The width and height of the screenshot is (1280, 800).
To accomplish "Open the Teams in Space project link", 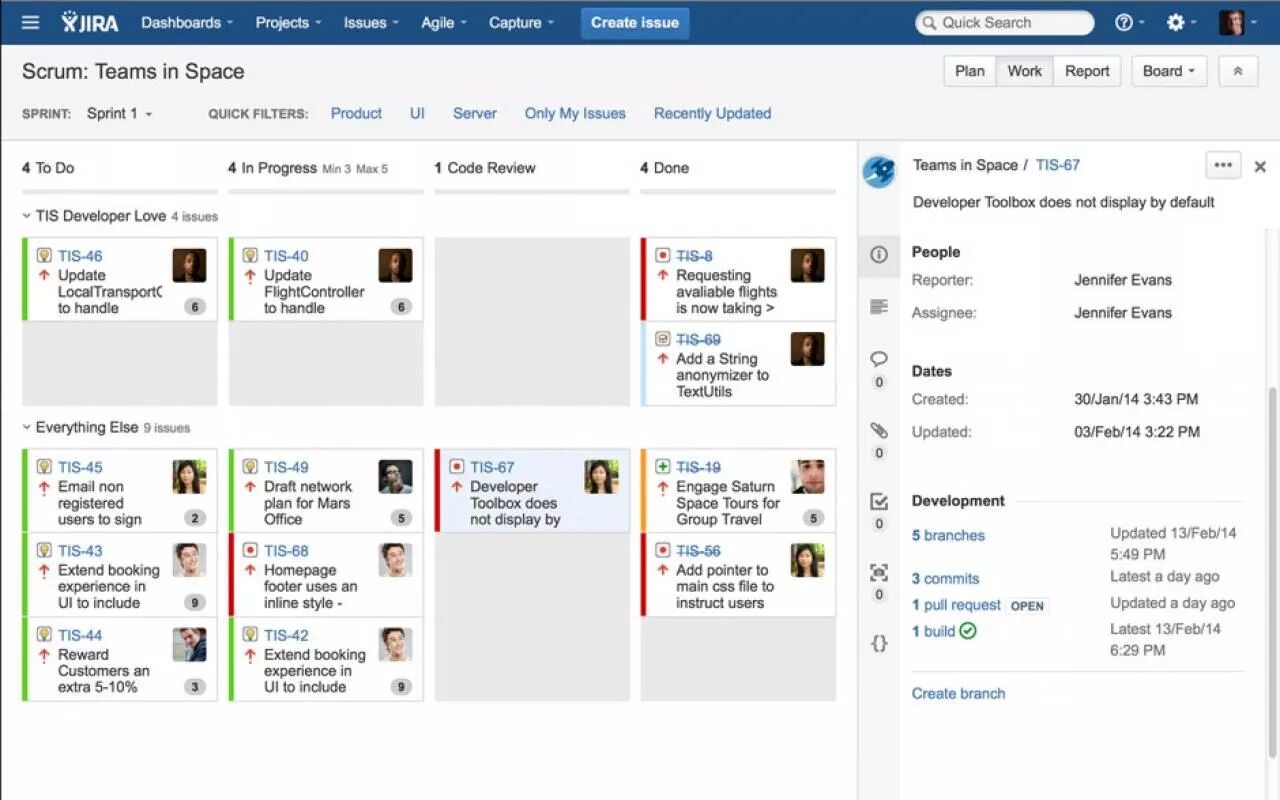I will pyautogui.click(x=965, y=165).
